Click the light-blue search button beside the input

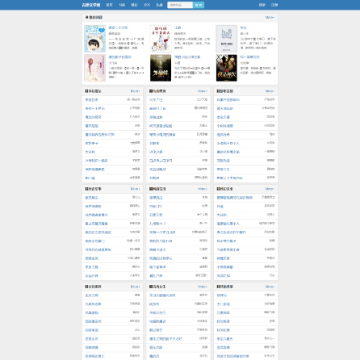(199, 5)
